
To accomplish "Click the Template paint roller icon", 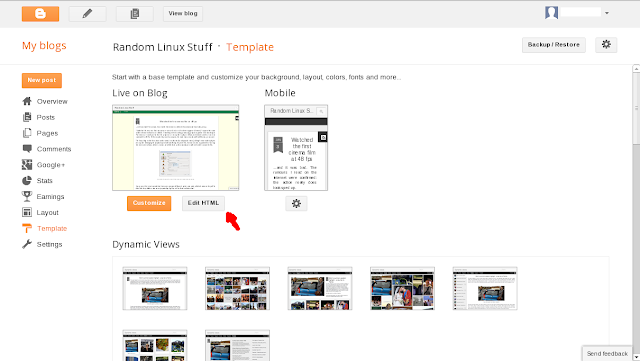I will click(27, 228).
